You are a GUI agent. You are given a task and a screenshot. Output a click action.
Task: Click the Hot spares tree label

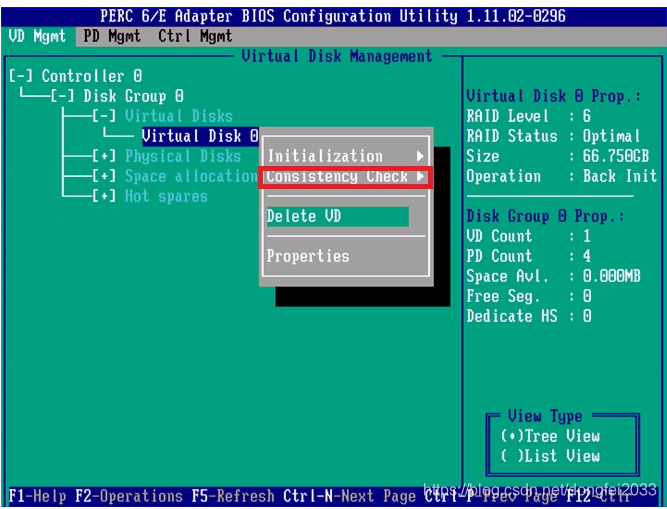pyautogui.click(x=166, y=196)
